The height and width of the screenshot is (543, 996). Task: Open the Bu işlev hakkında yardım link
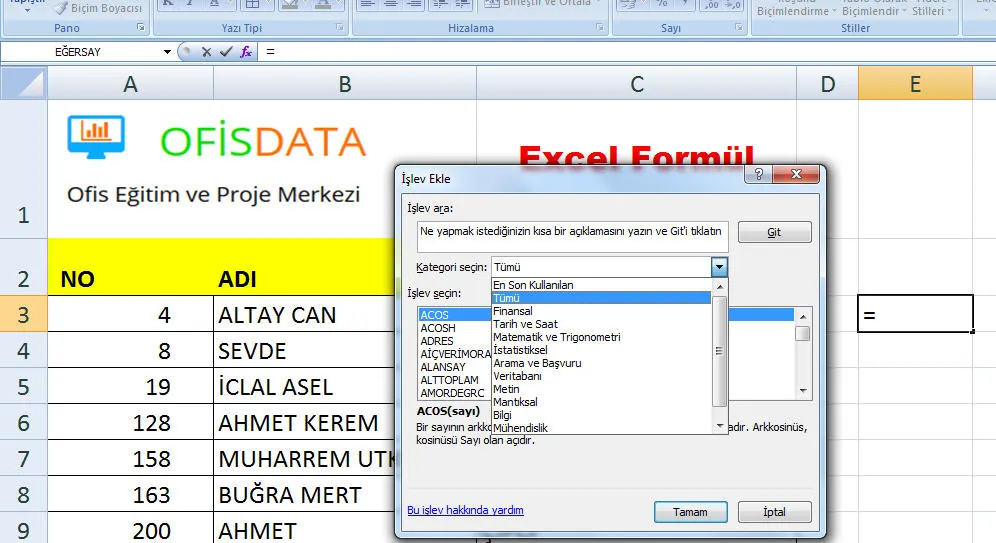coord(465,510)
